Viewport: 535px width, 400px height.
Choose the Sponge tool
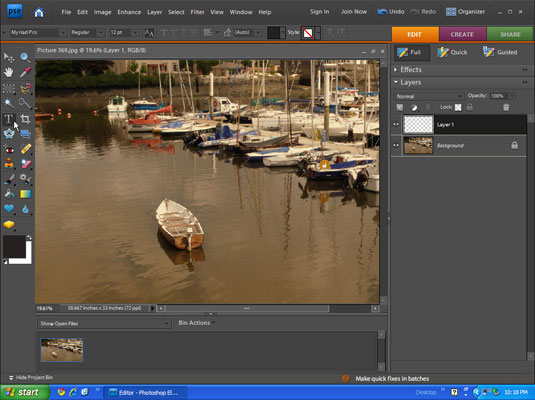tap(9, 224)
